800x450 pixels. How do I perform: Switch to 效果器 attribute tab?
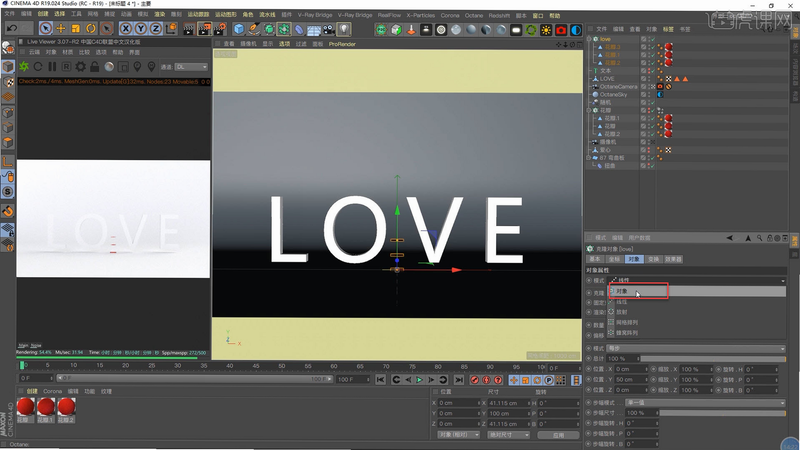click(673, 259)
